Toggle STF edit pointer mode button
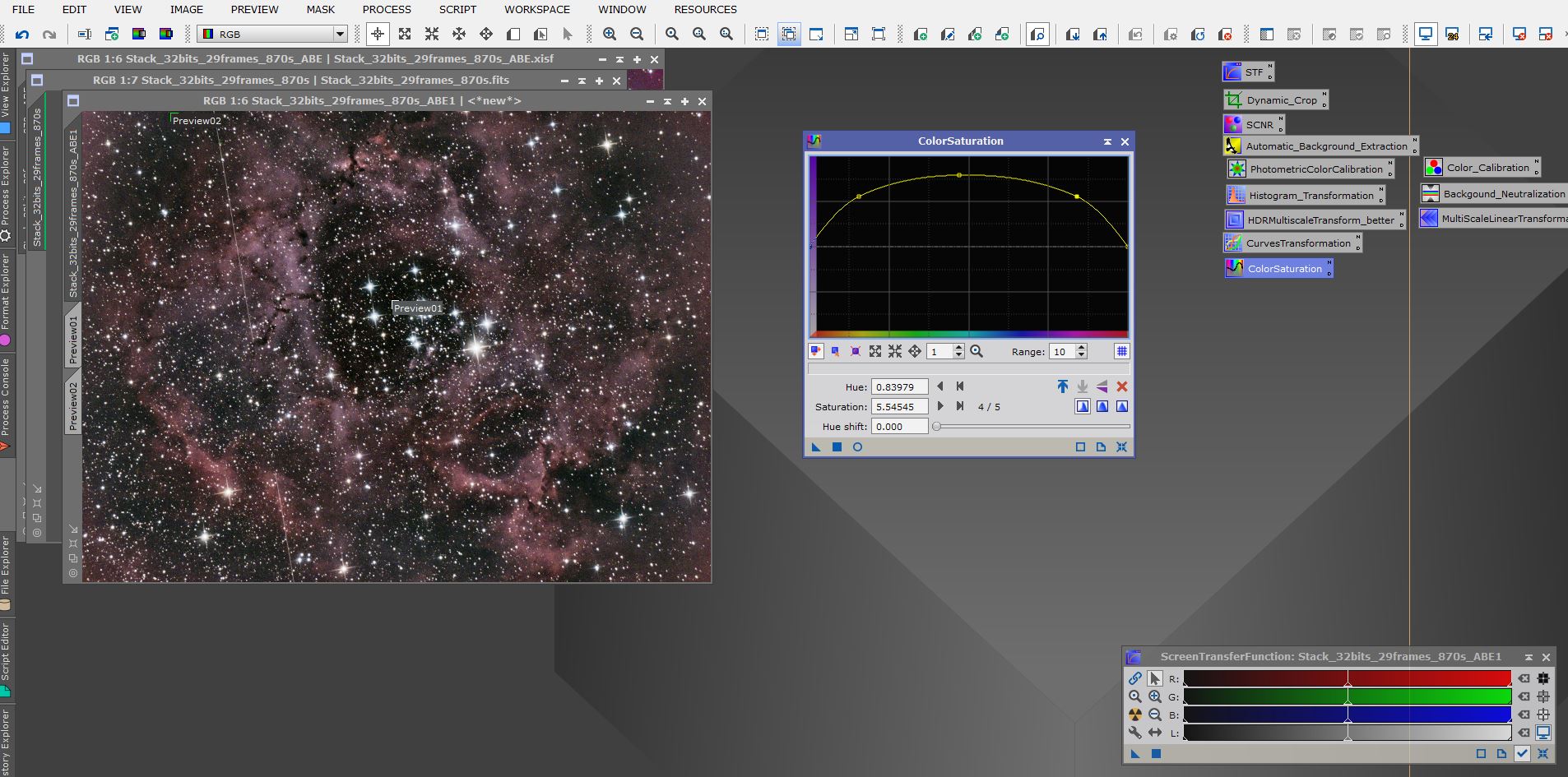This screenshot has width=1568, height=777. click(x=1155, y=678)
